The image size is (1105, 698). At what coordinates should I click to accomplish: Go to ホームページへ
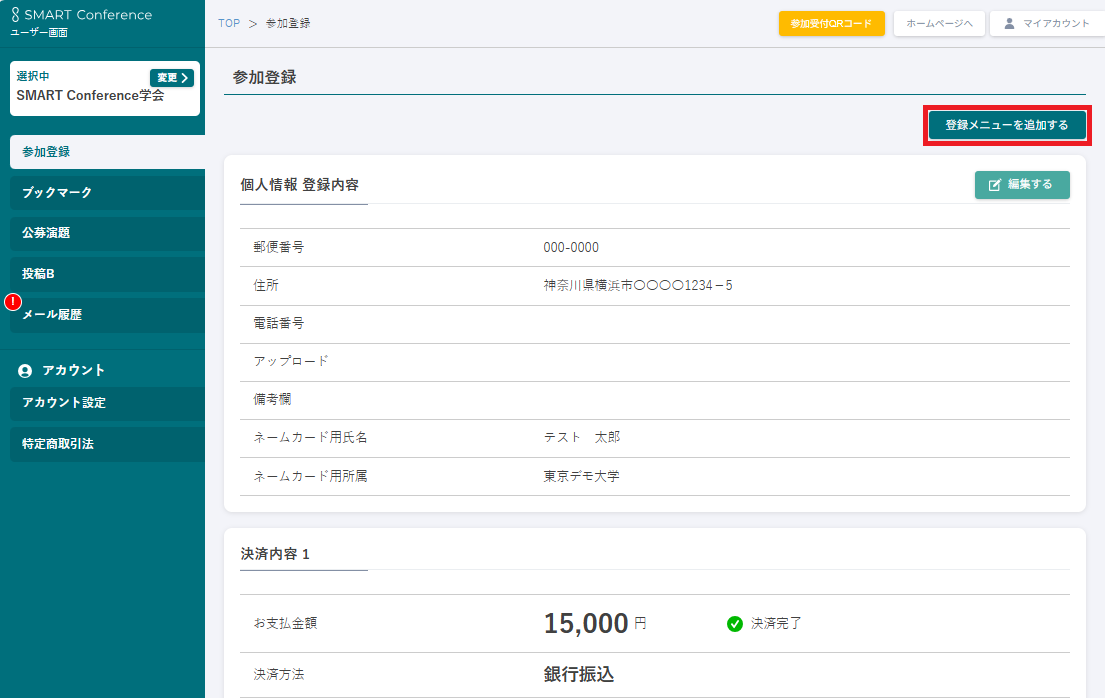click(x=939, y=23)
